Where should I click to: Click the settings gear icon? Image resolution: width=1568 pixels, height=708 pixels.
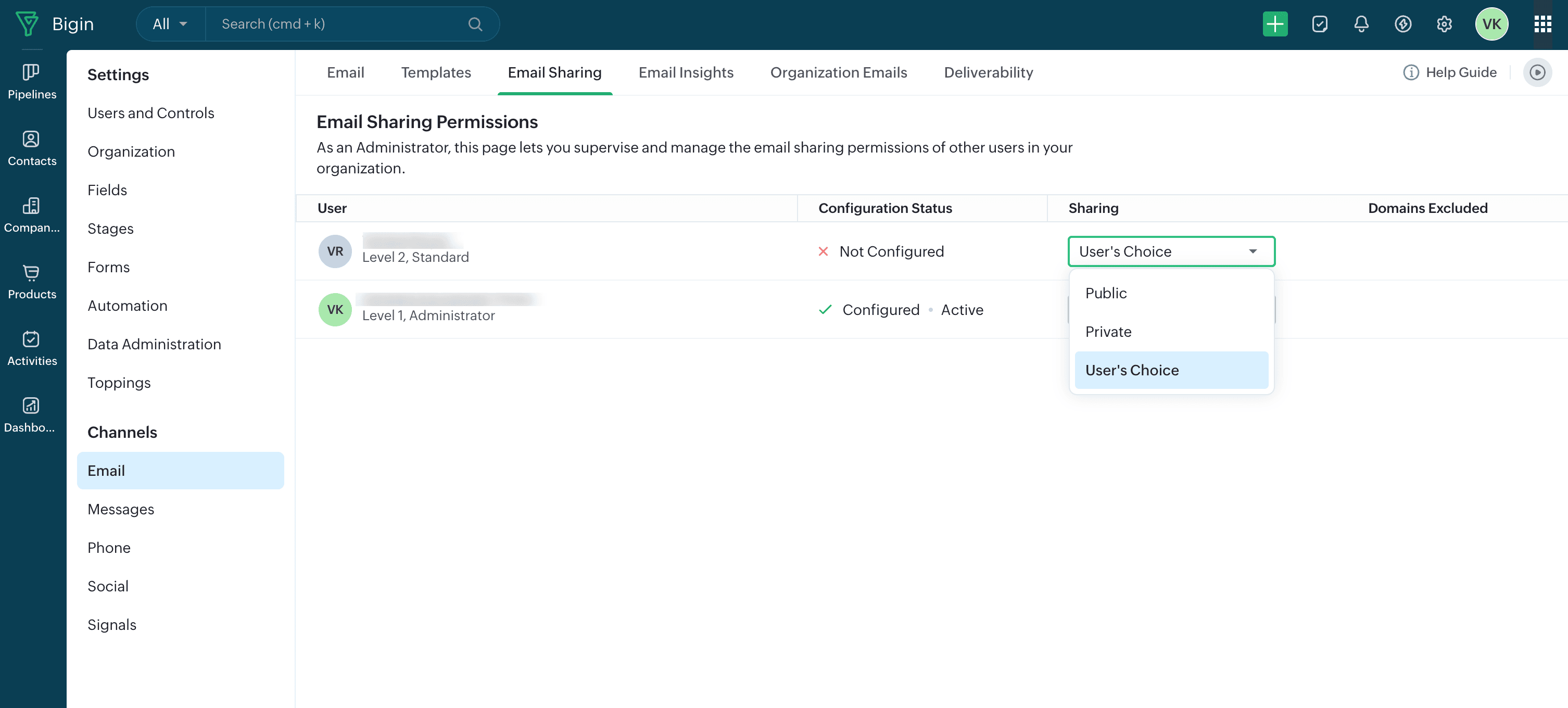coord(1444,24)
